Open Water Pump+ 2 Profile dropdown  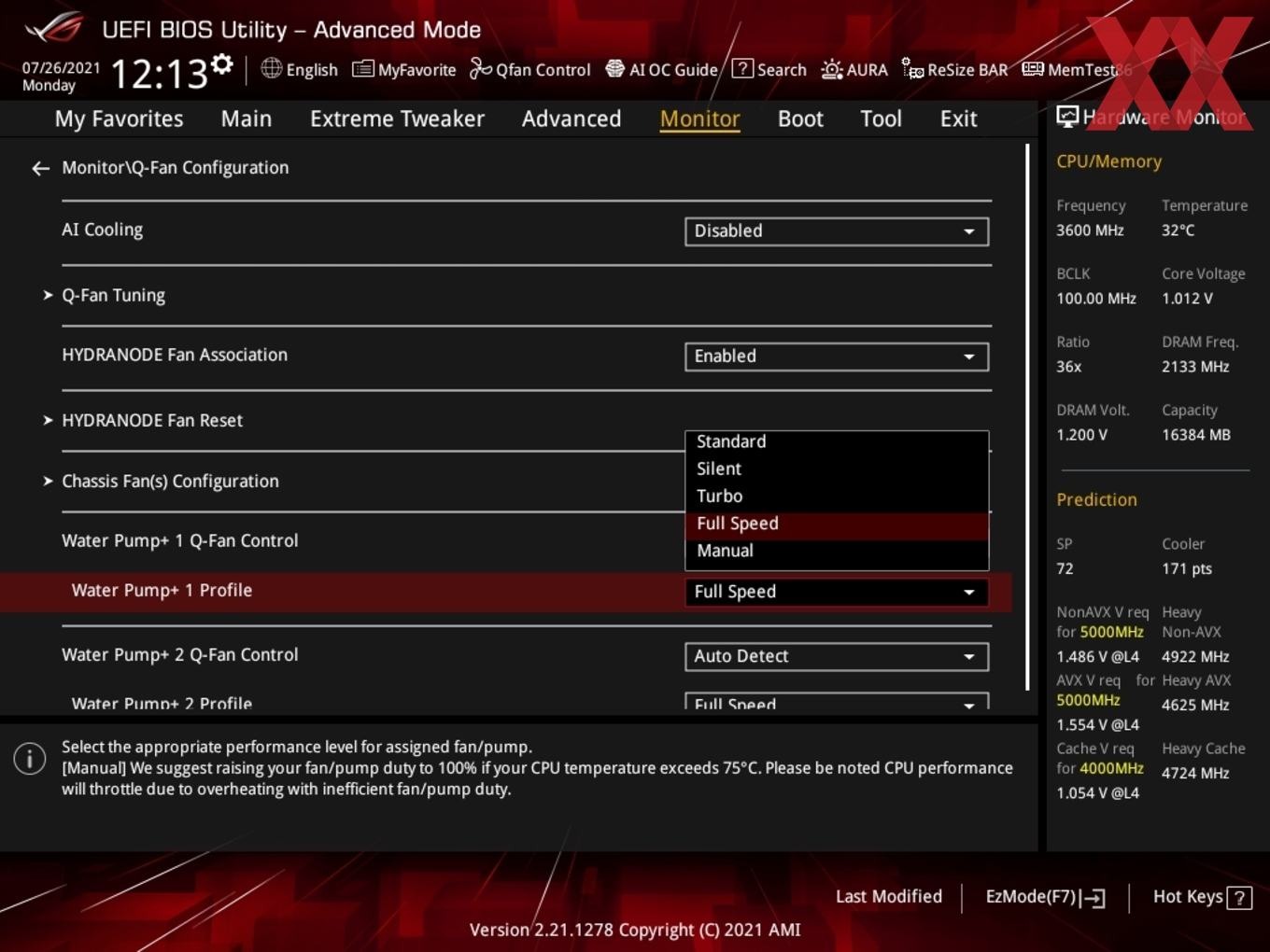click(837, 702)
